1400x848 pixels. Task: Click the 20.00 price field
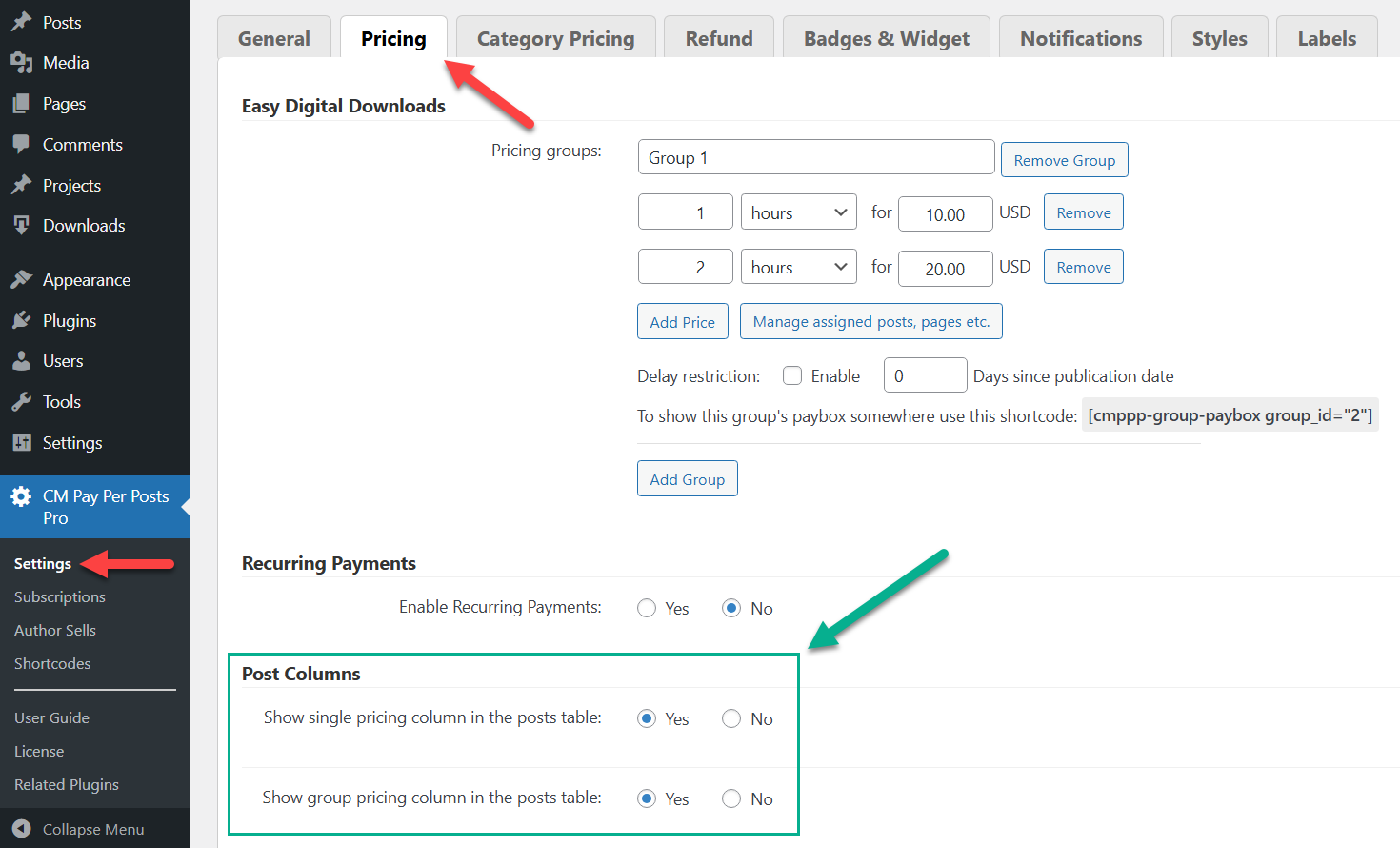(946, 269)
